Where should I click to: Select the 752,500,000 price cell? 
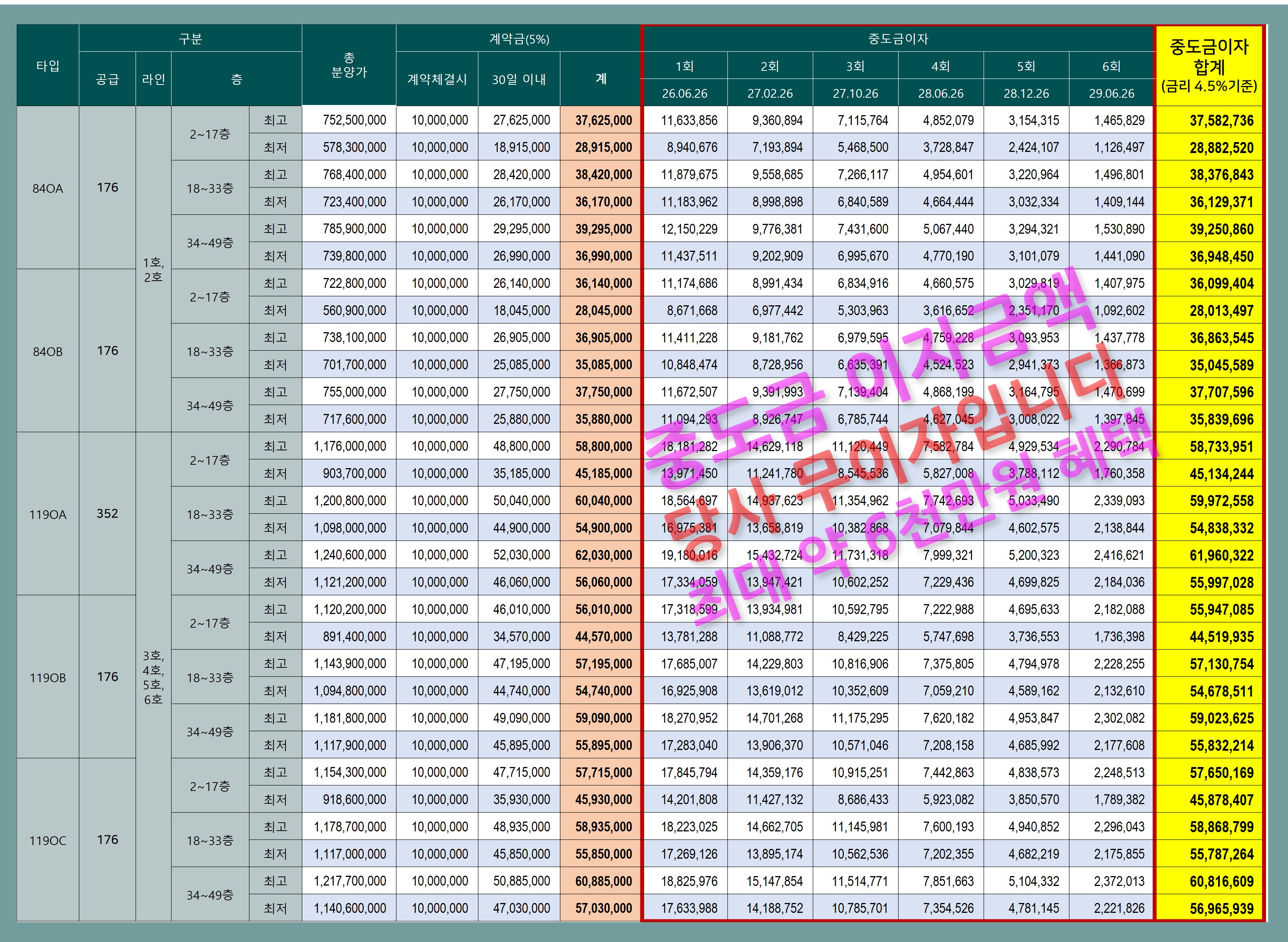coord(354,120)
